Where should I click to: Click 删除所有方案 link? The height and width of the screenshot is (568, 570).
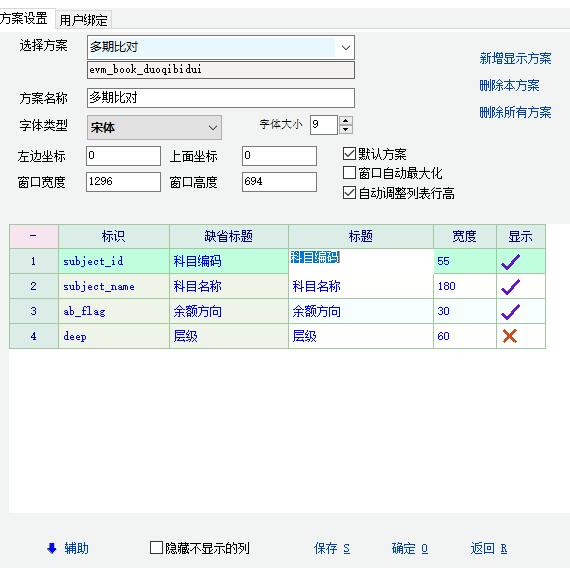pyautogui.click(x=515, y=112)
